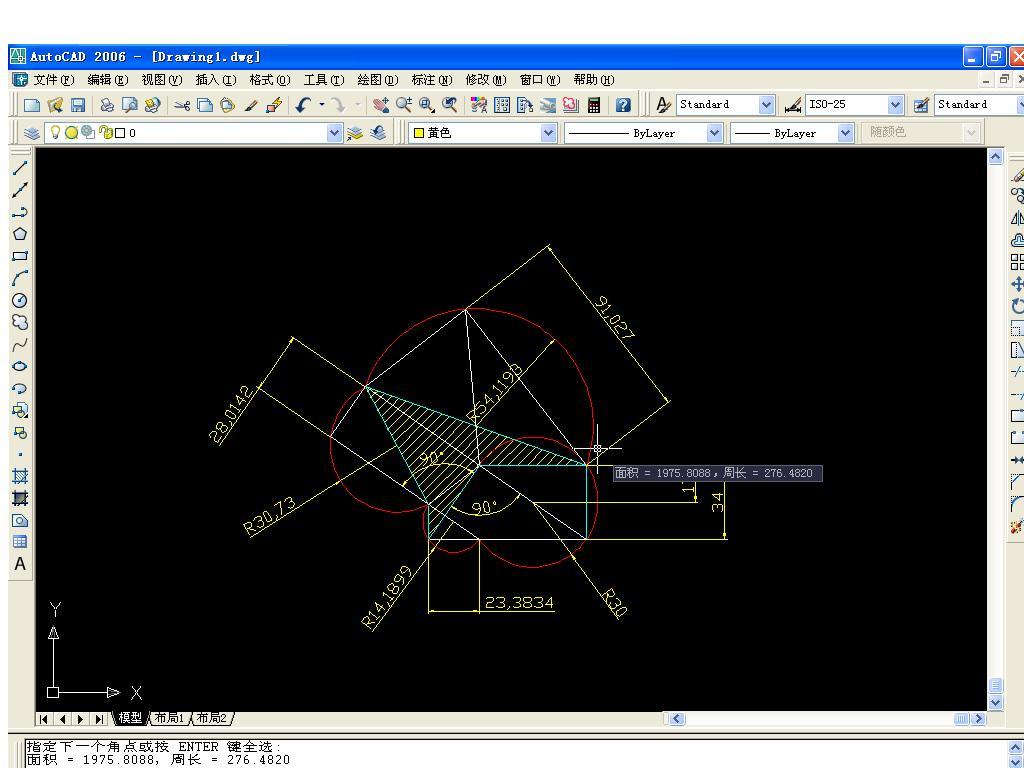Image resolution: width=1024 pixels, height=768 pixels.
Task: Select the Multiline Text tool
Action: (20, 564)
